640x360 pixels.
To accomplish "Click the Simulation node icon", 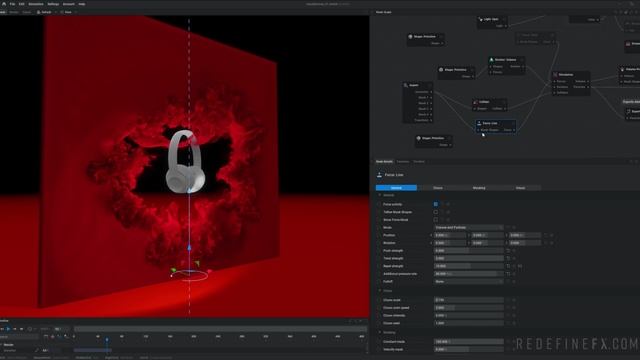I will click(555, 75).
